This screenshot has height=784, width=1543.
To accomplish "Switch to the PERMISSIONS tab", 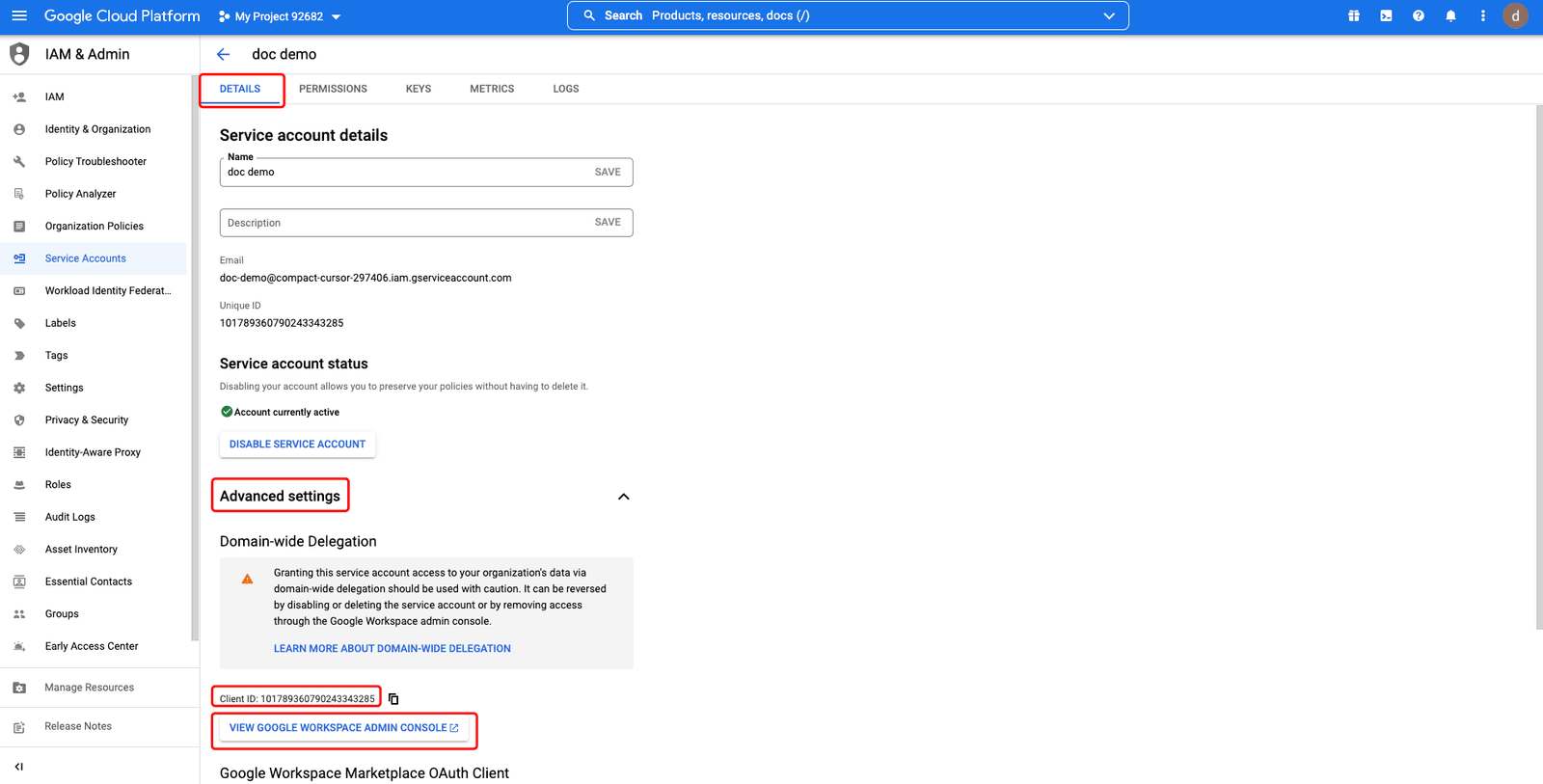I will tap(333, 89).
